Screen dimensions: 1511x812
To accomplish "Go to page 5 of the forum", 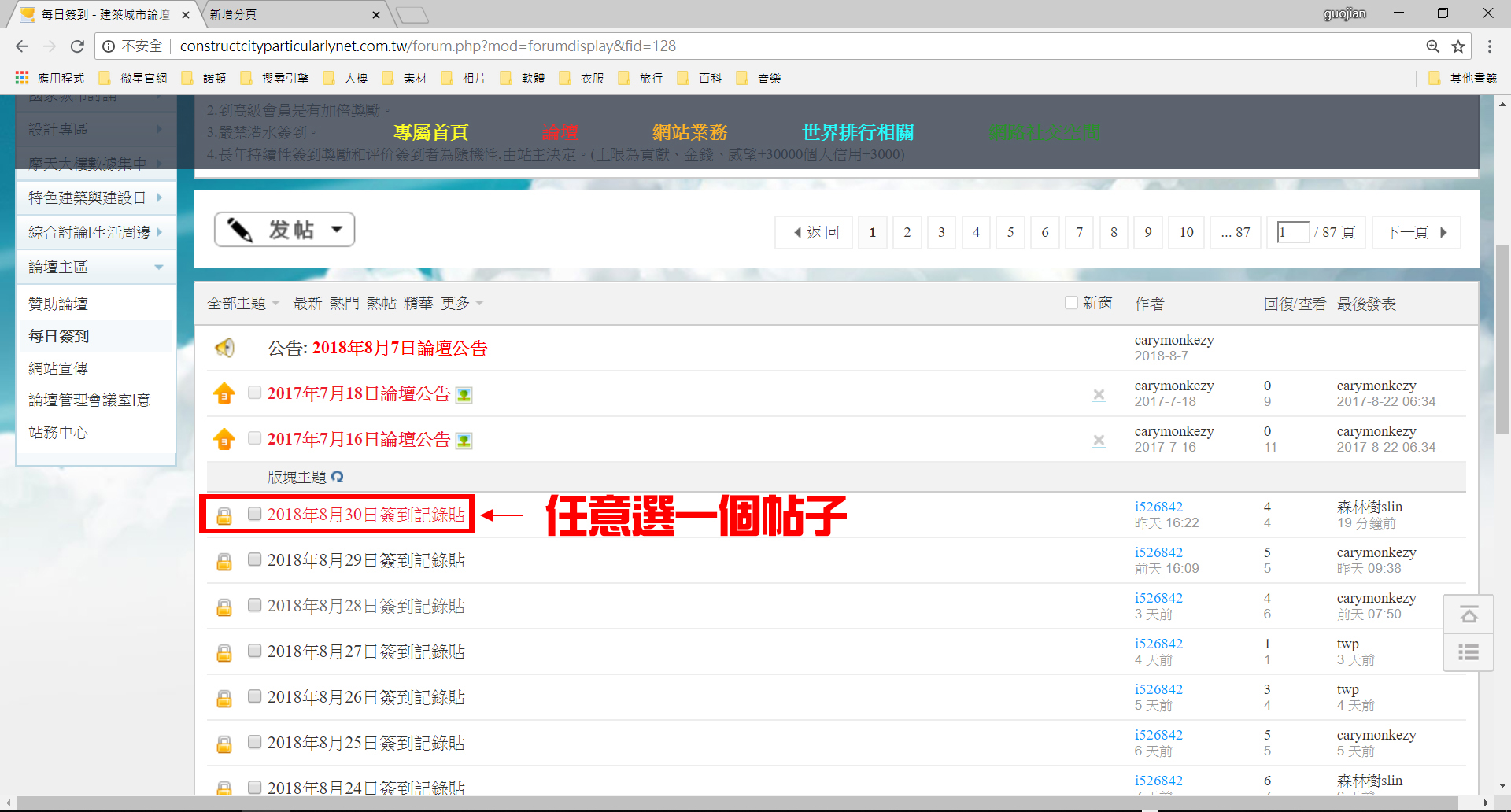I will tap(1010, 232).
